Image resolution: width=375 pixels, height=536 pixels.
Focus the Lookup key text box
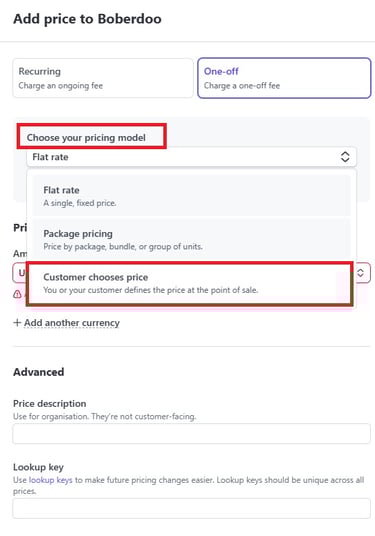(x=191, y=508)
